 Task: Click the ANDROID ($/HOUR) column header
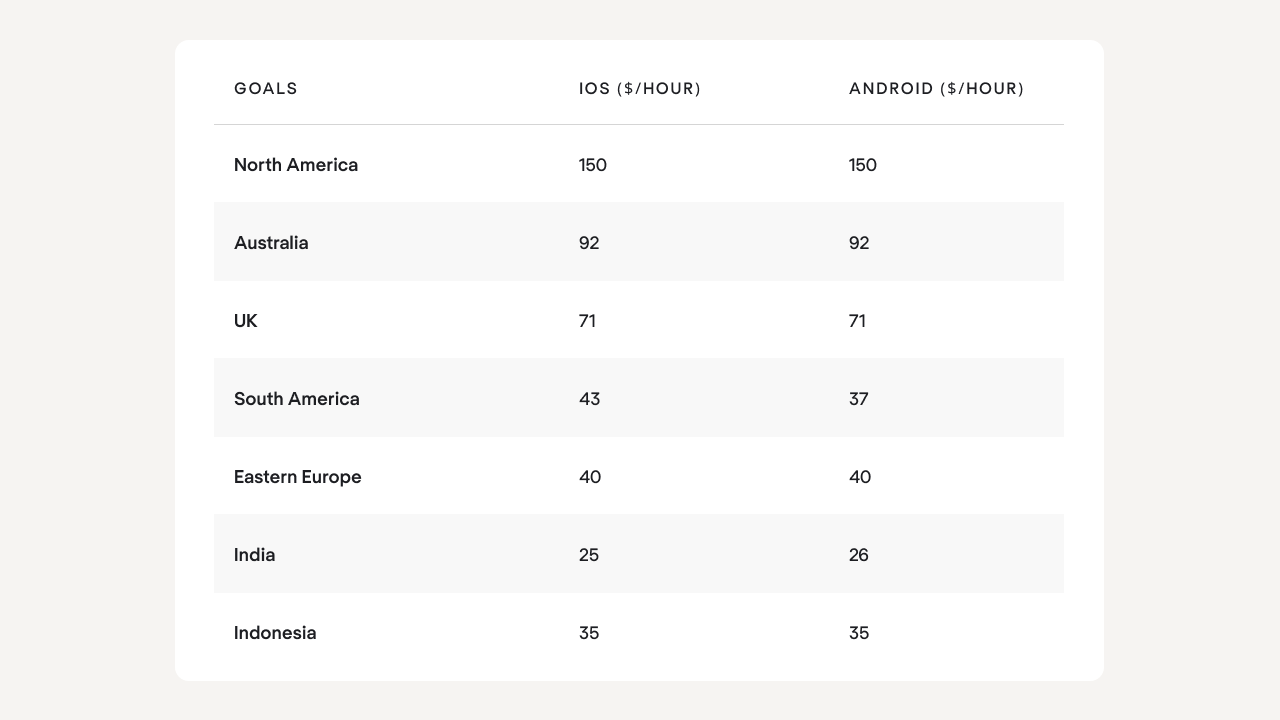click(937, 89)
